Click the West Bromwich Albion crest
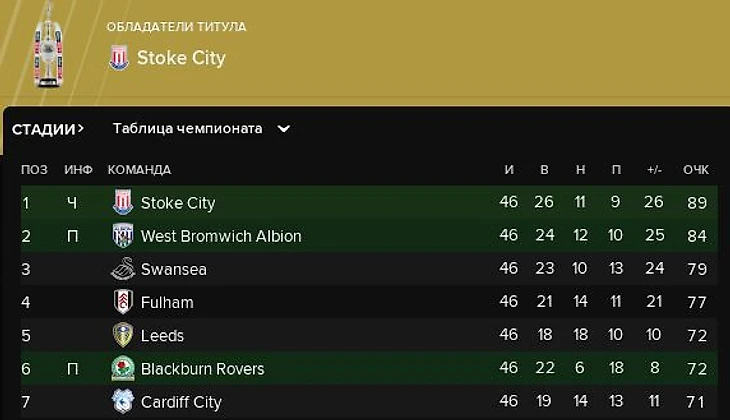Image resolution: width=730 pixels, height=420 pixels. (x=123, y=236)
